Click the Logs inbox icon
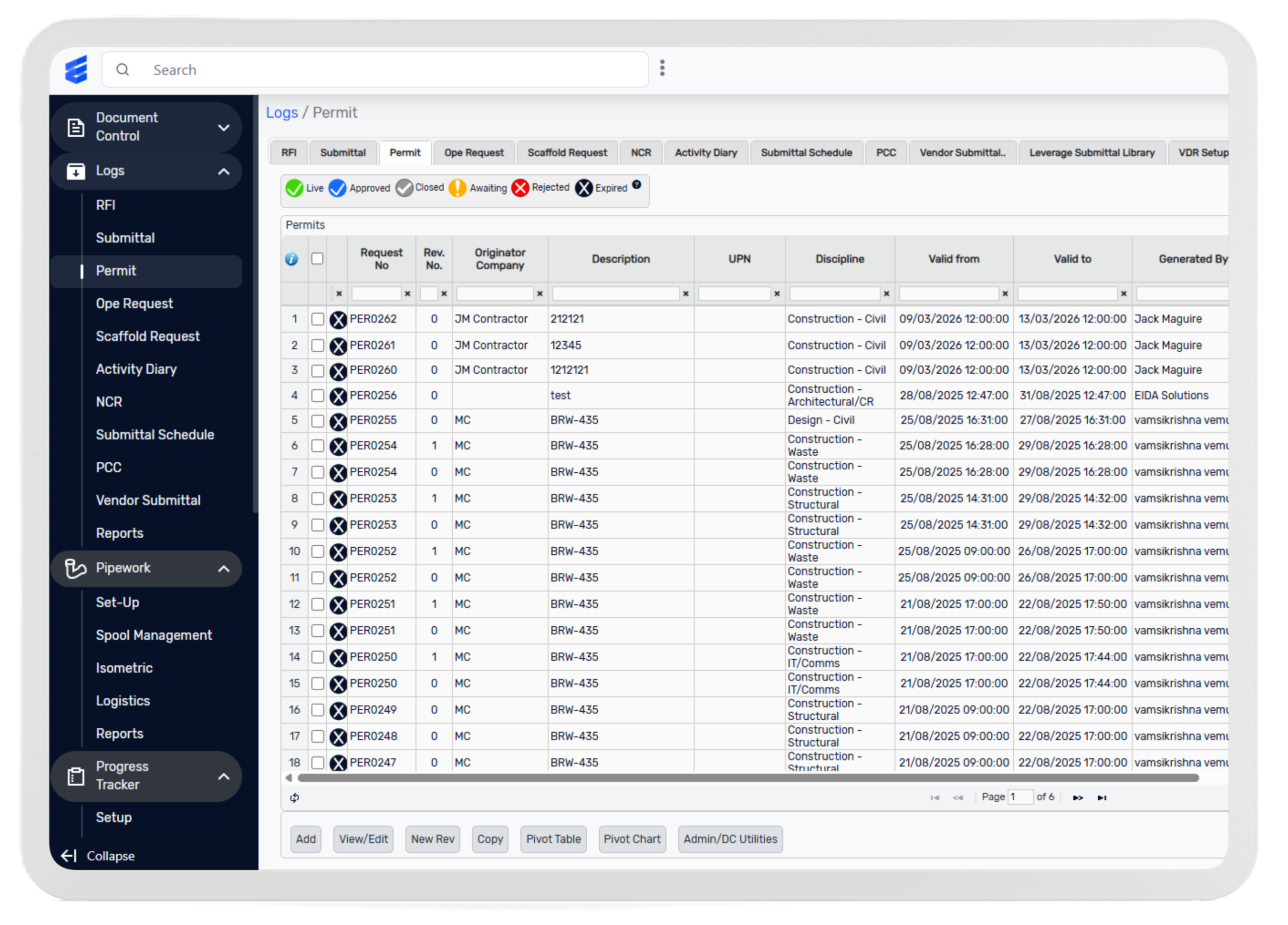Screen dimensions: 1288x925 (75, 172)
